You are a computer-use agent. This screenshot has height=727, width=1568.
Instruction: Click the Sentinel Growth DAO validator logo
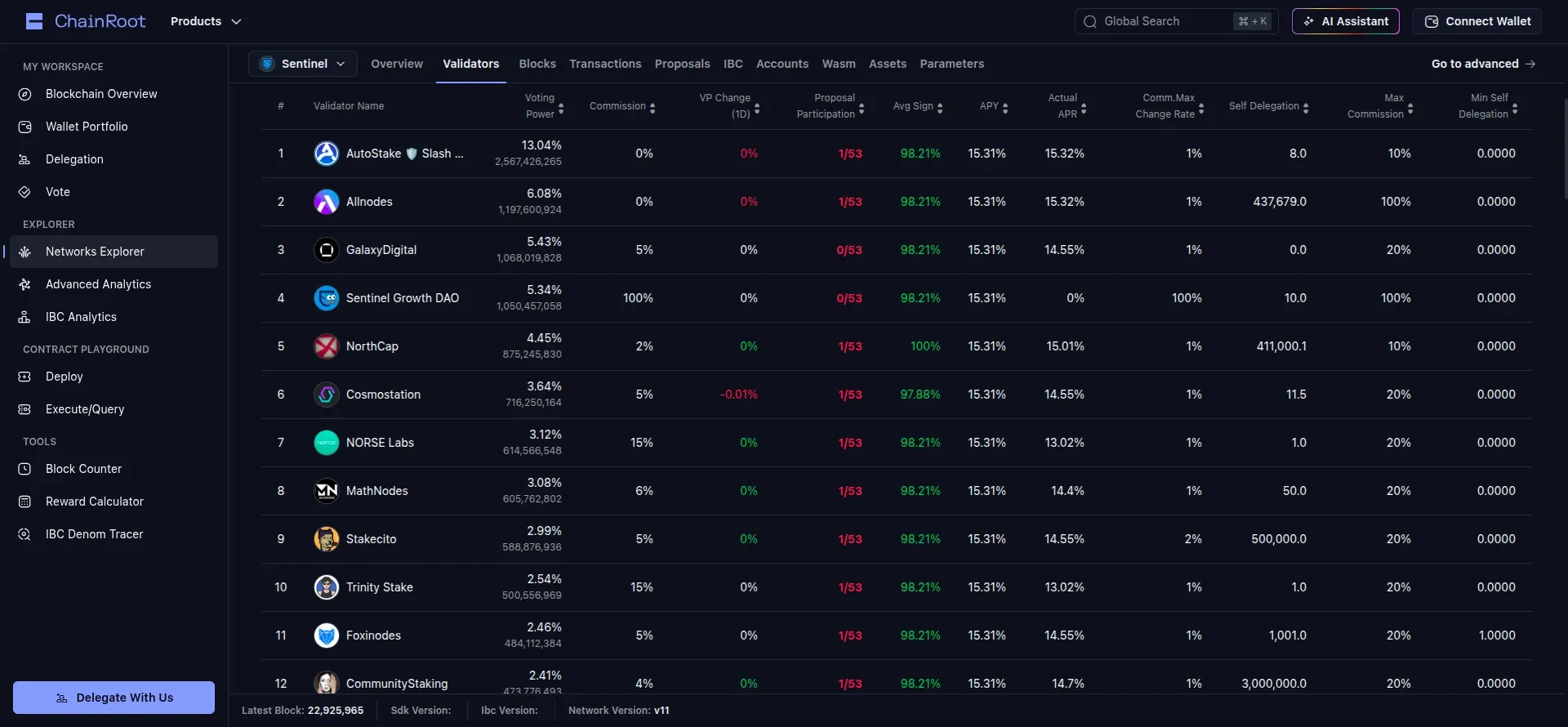tap(327, 298)
